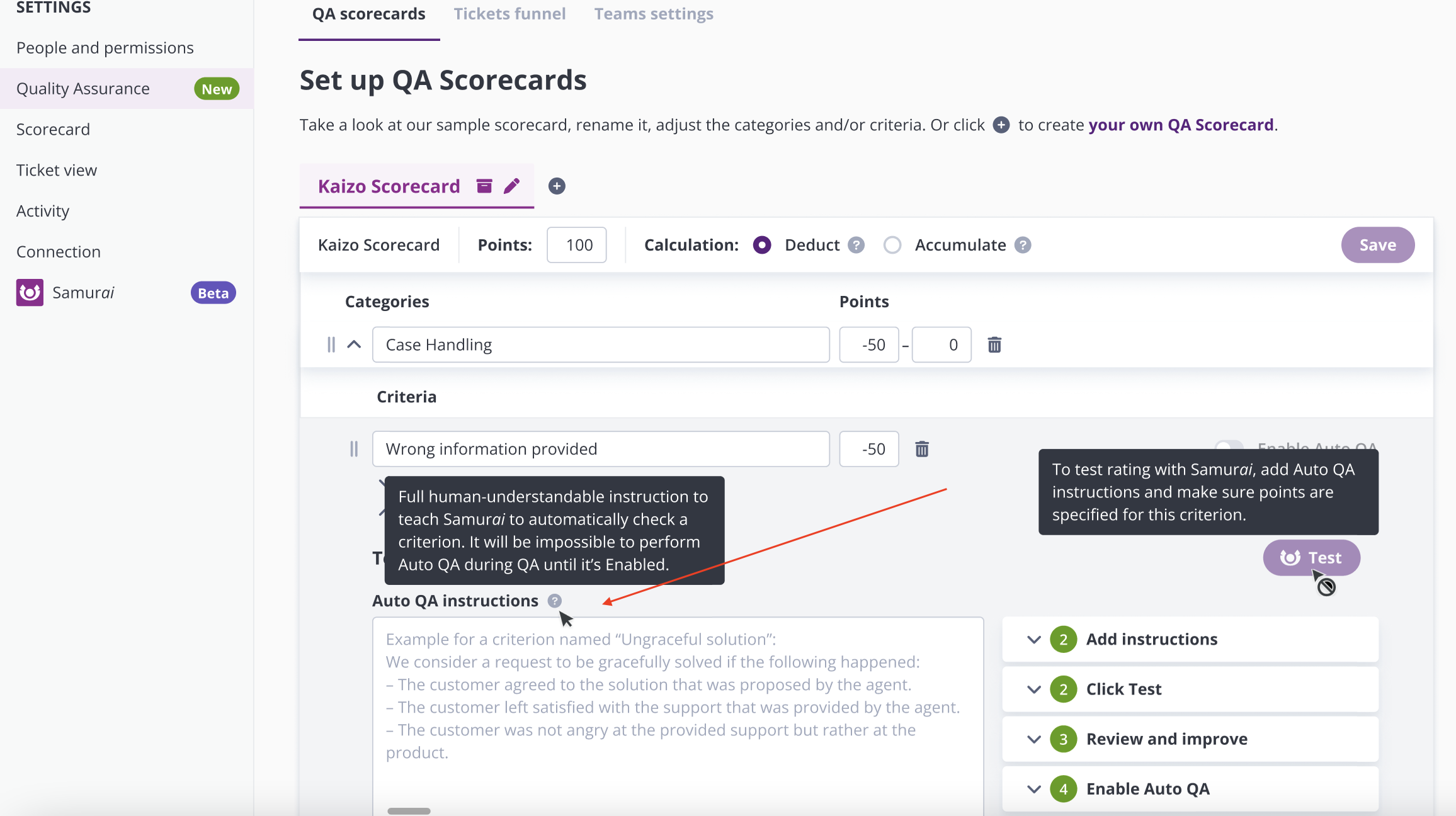Switch to the Tickets funnel tab
1456x816 pixels.
[509, 14]
